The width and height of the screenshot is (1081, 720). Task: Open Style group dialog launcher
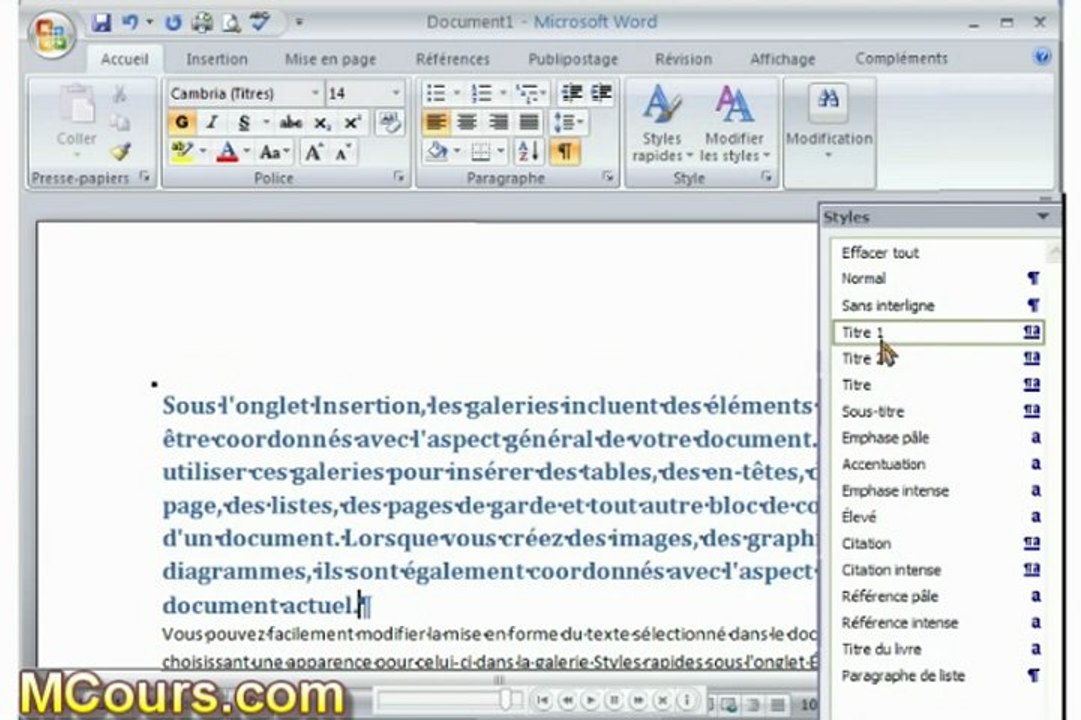click(766, 177)
